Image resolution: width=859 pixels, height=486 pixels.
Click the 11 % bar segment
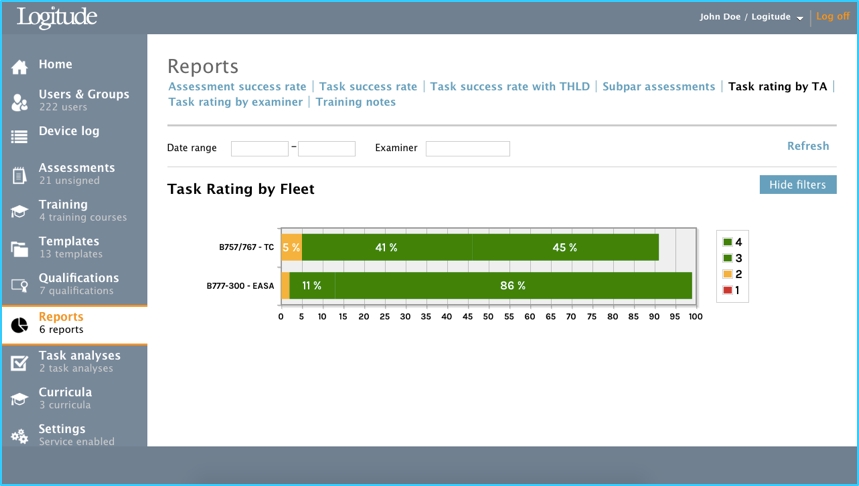pos(312,285)
